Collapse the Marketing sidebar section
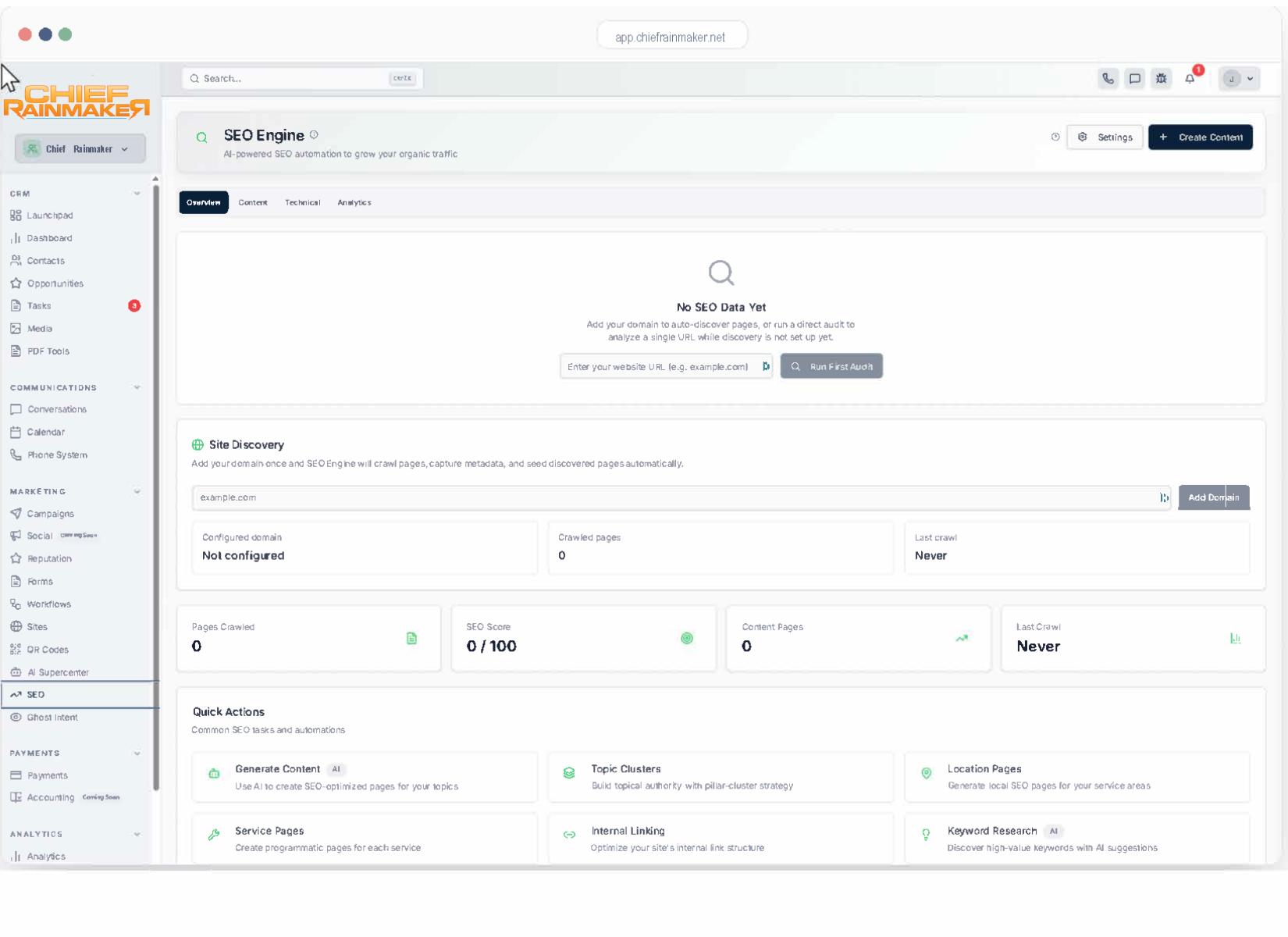 pos(137,492)
